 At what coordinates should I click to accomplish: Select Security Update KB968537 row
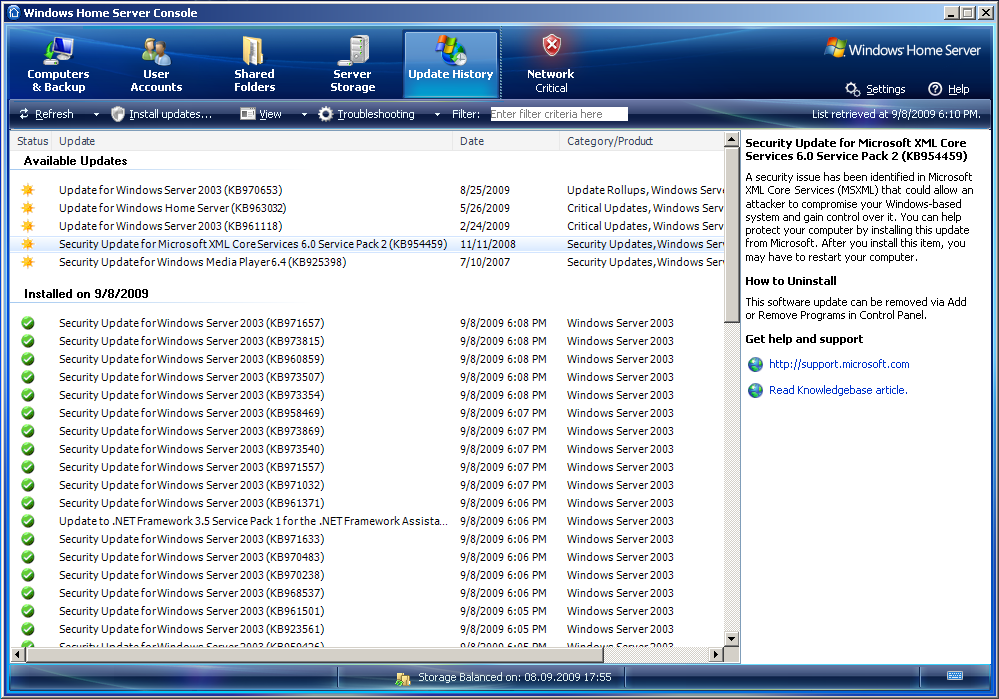point(368,593)
